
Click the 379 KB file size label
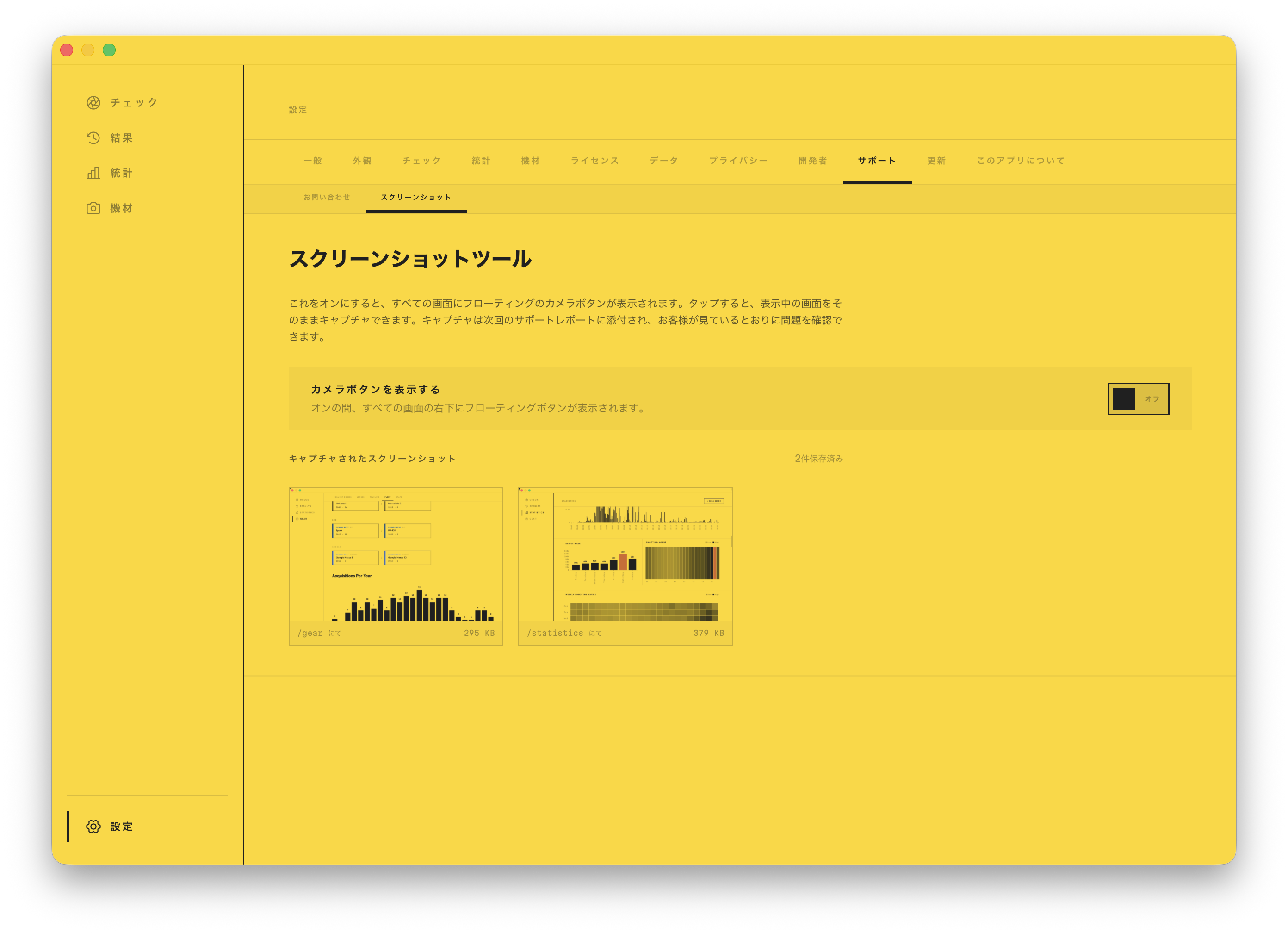[709, 633]
